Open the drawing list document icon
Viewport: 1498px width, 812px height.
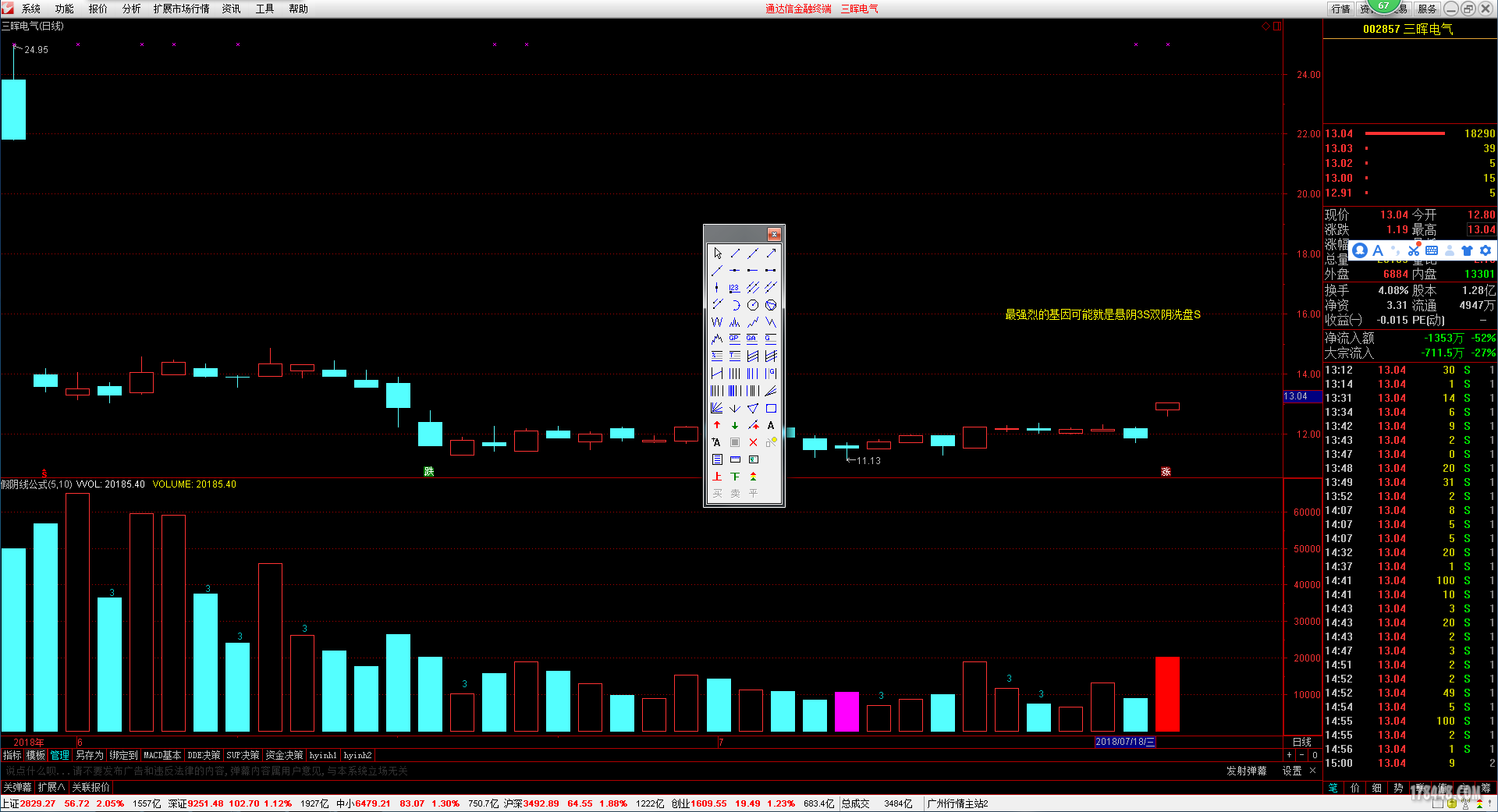point(717,459)
